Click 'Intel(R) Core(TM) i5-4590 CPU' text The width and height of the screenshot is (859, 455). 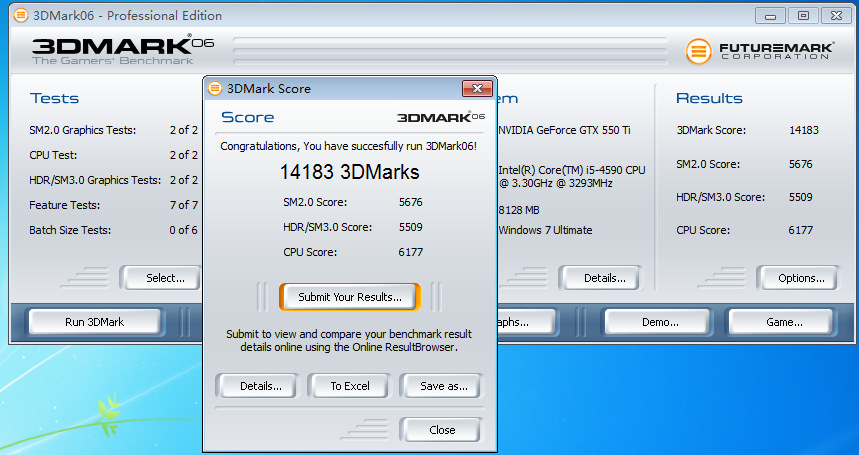[572, 170]
